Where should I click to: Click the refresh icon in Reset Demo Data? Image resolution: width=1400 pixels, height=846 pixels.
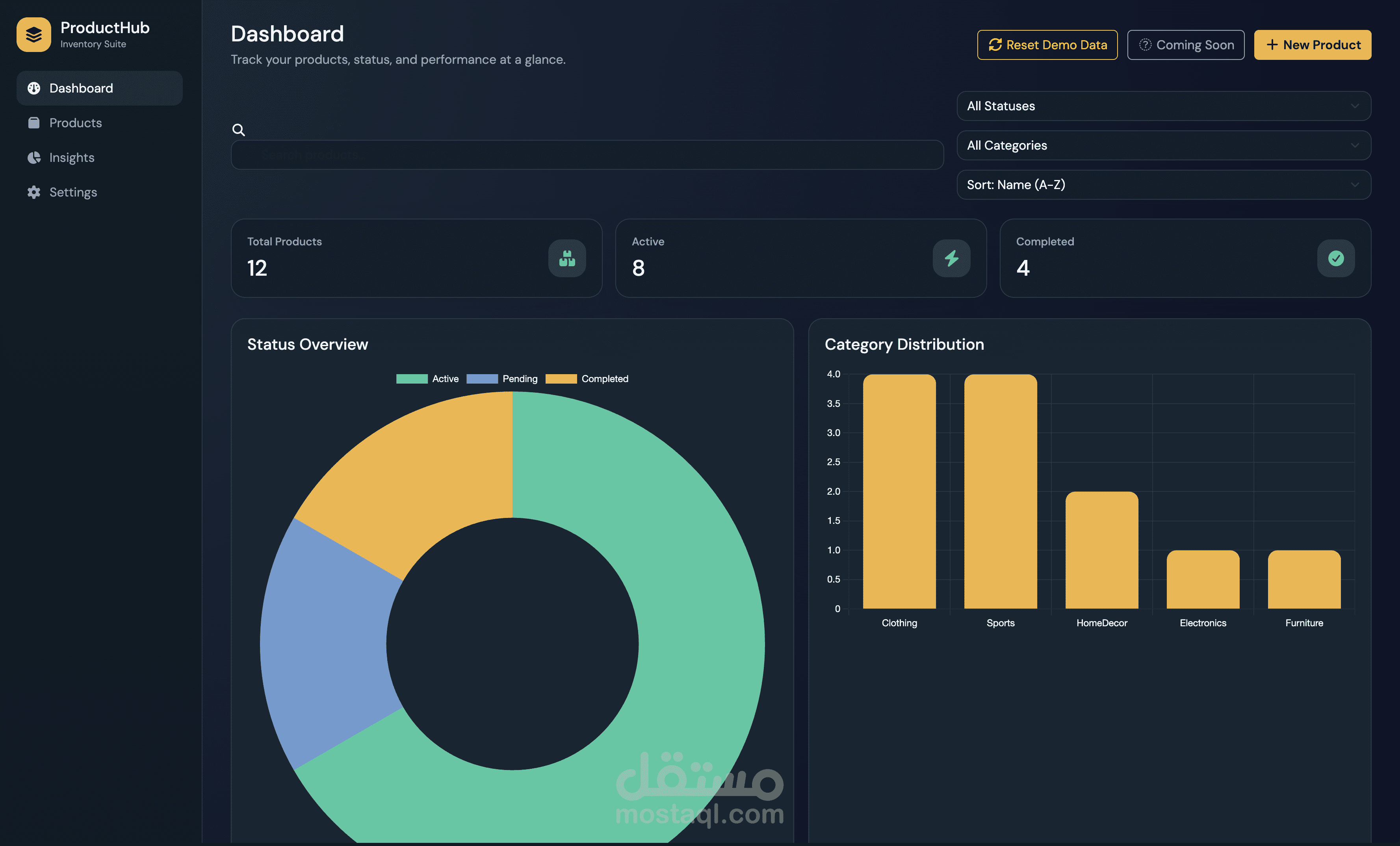995,45
